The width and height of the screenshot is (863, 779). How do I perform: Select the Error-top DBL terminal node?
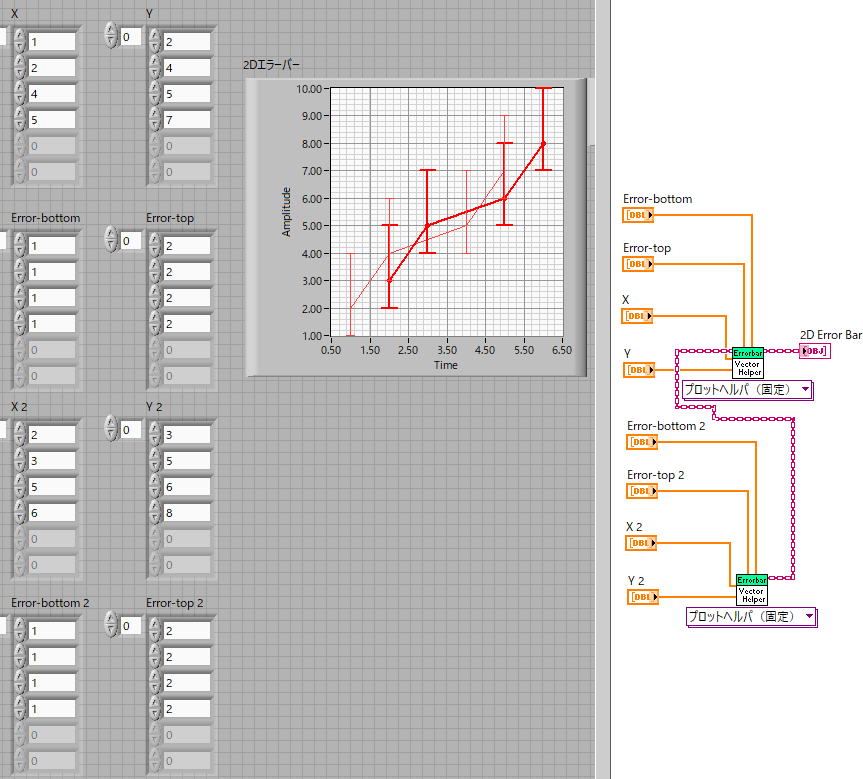(x=637, y=264)
